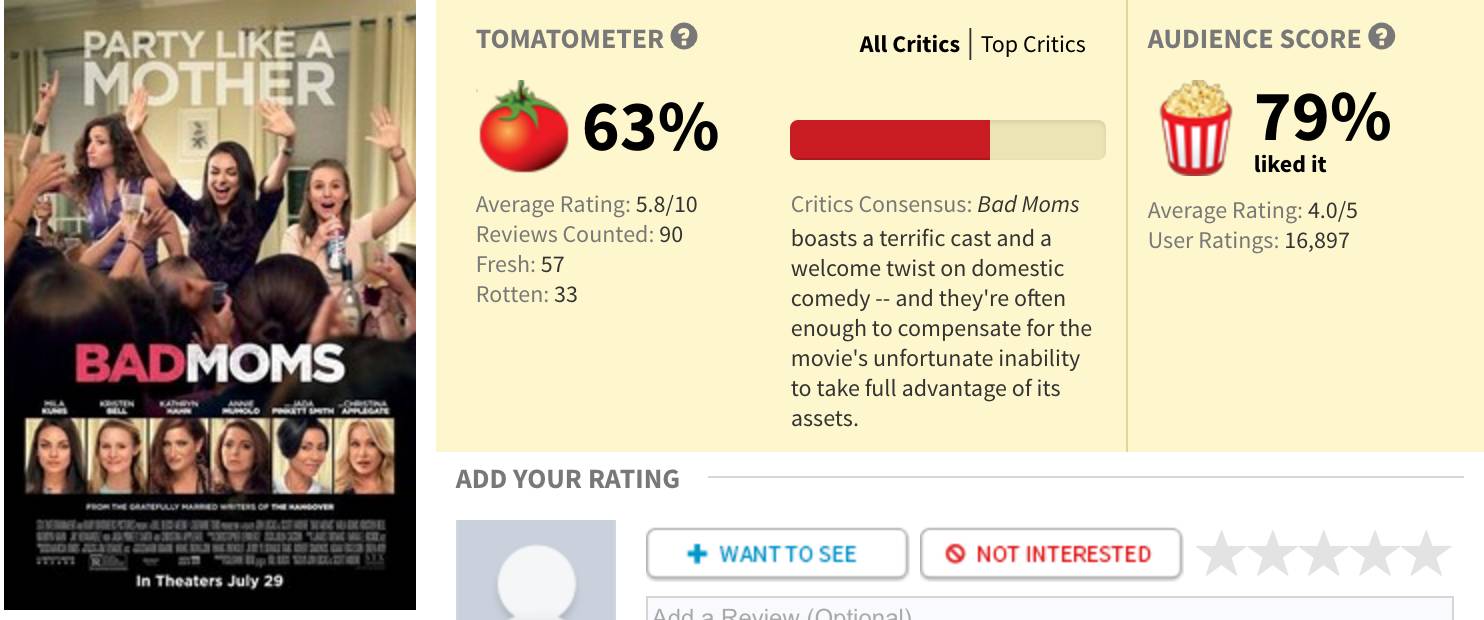1484x620 pixels.
Task: Switch to the All Critics tab
Action: 909,44
